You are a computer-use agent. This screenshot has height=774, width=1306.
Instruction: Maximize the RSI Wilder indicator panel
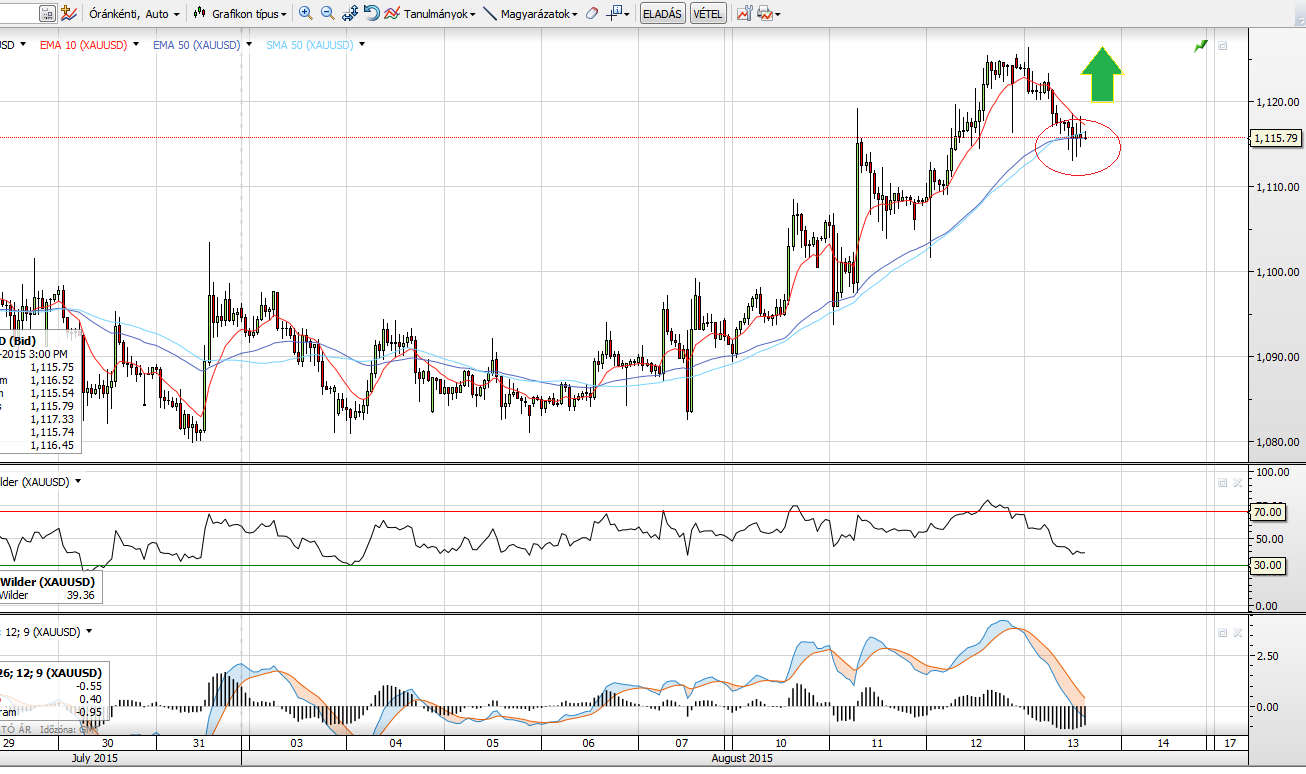click(1222, 482)
